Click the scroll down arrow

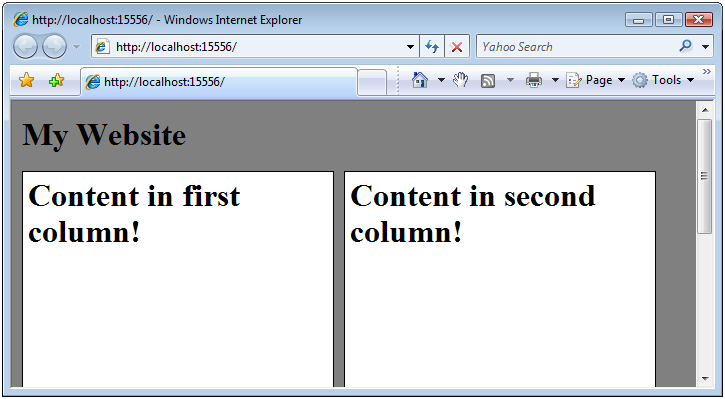point(705,379)
